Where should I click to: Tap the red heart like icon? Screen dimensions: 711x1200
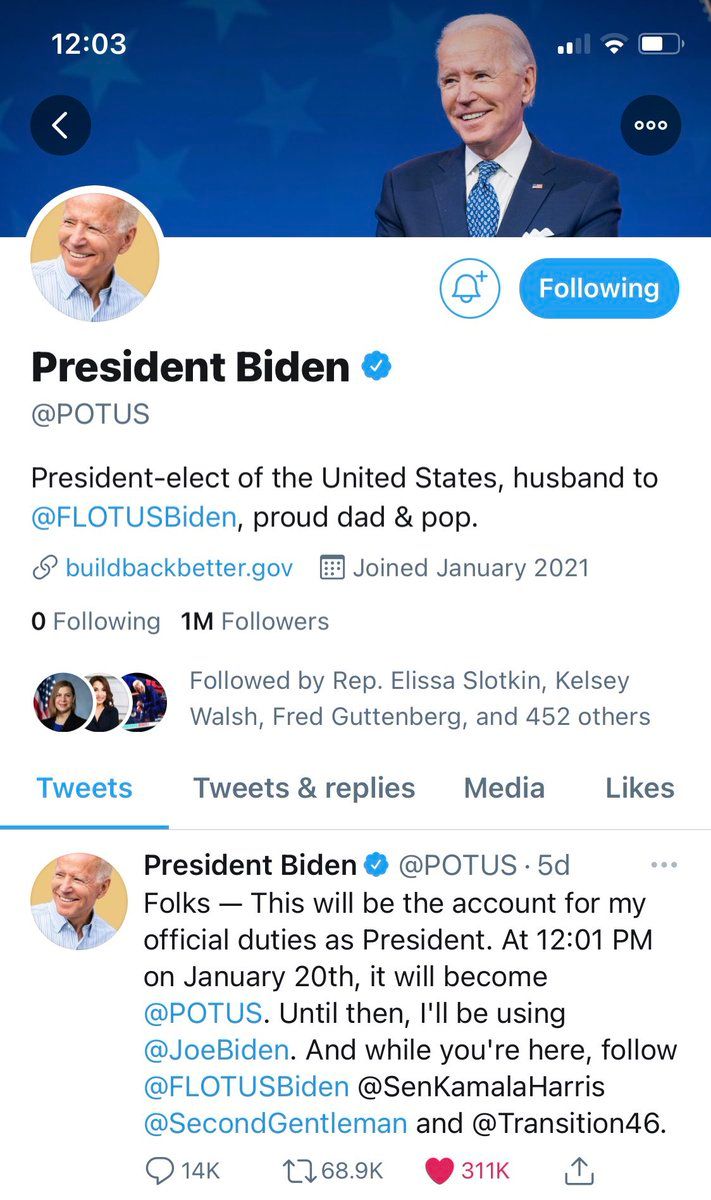click(x=440, y=1171)
